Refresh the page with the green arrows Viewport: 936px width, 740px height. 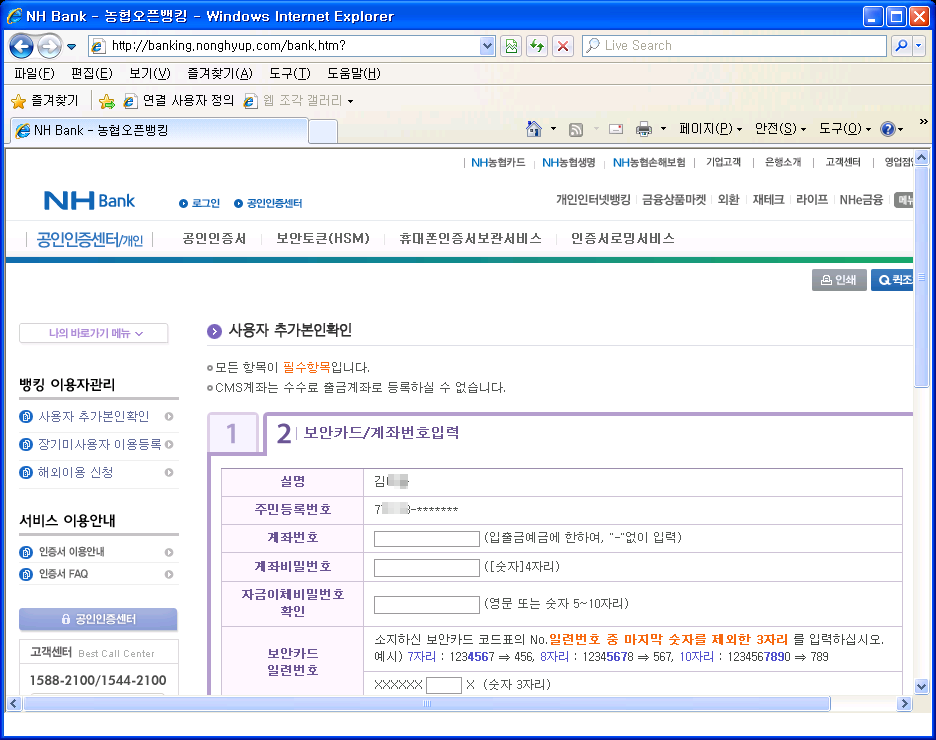537,46
